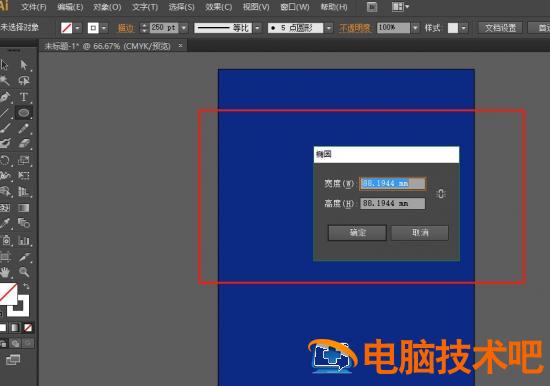Click the 宽度(W) width input field
550x386 pixels.
pos(393,184)
